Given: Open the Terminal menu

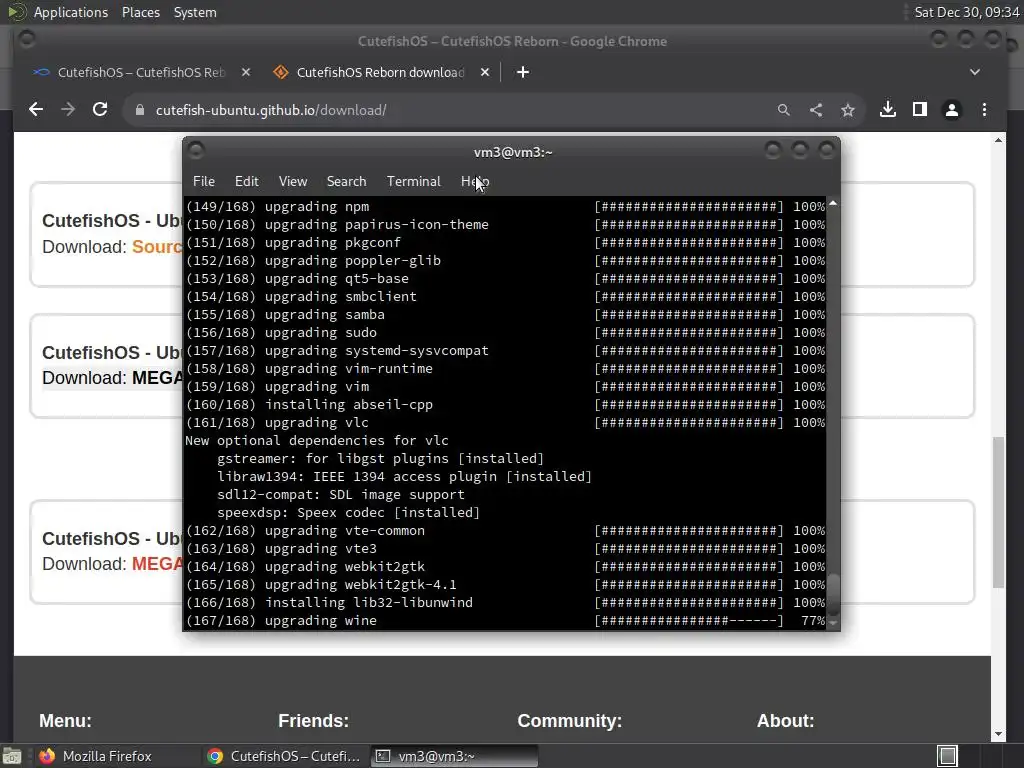Looking at the screenshot, I should point(413,182).
